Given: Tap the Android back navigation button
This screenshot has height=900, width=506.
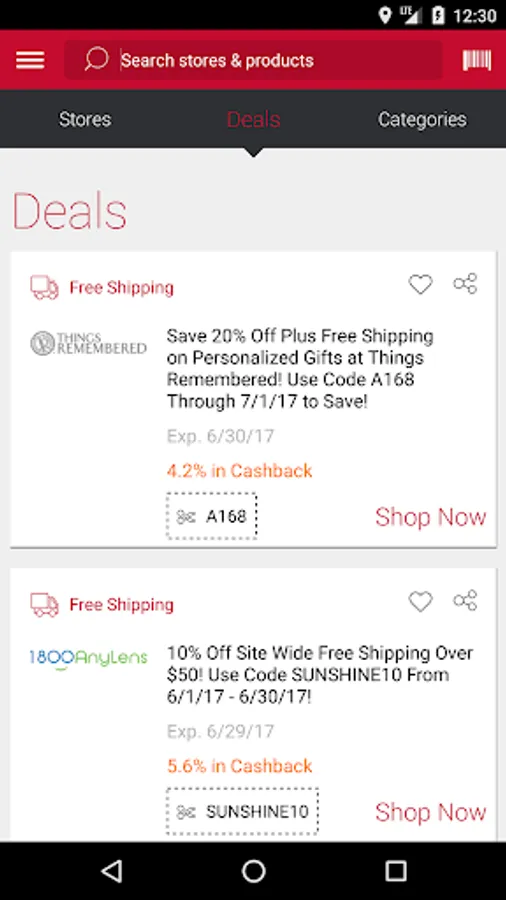Looking at the screenshot, I should [111, 871].
